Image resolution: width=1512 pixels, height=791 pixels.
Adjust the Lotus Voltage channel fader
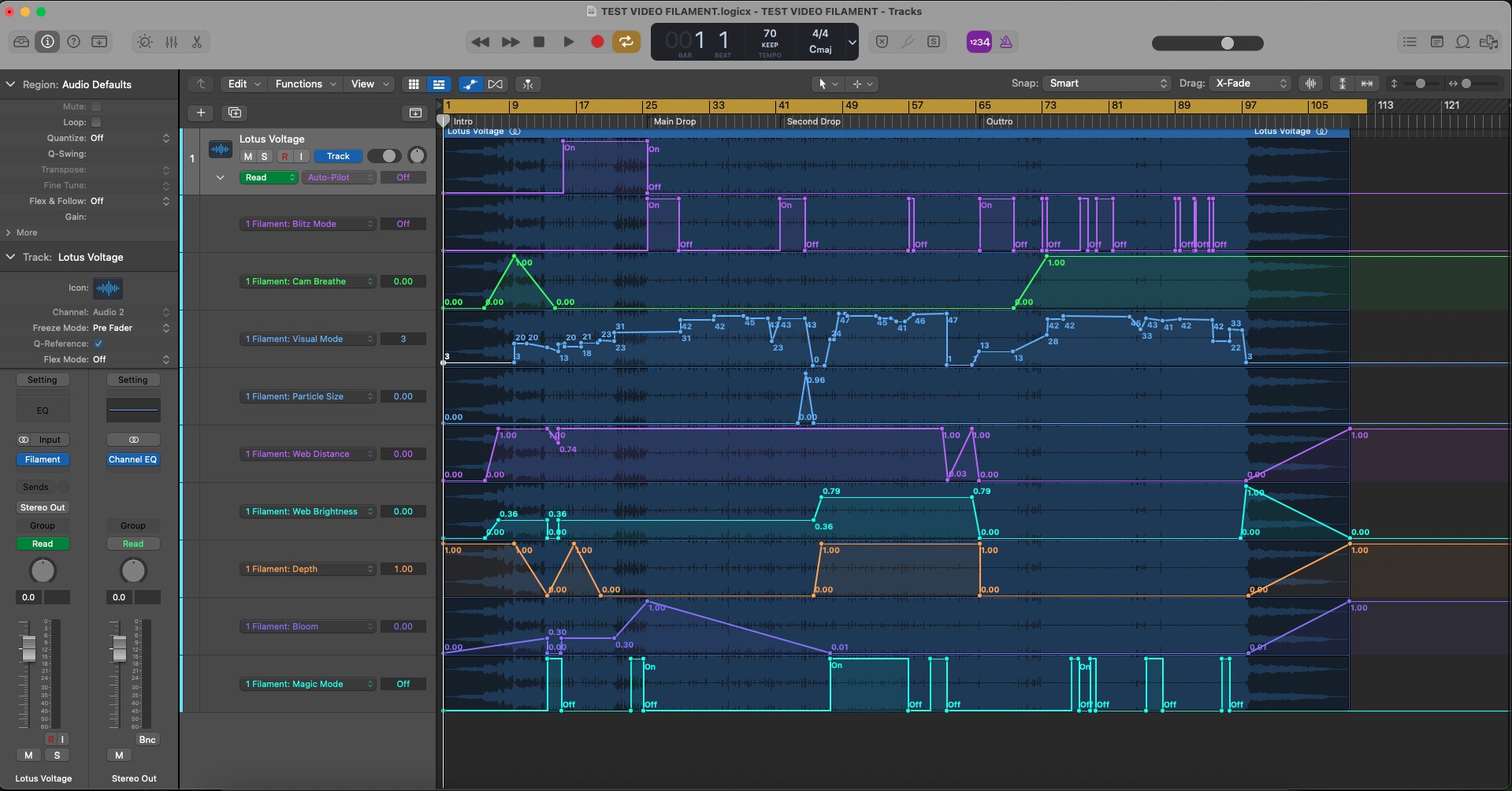pos(29,648)
